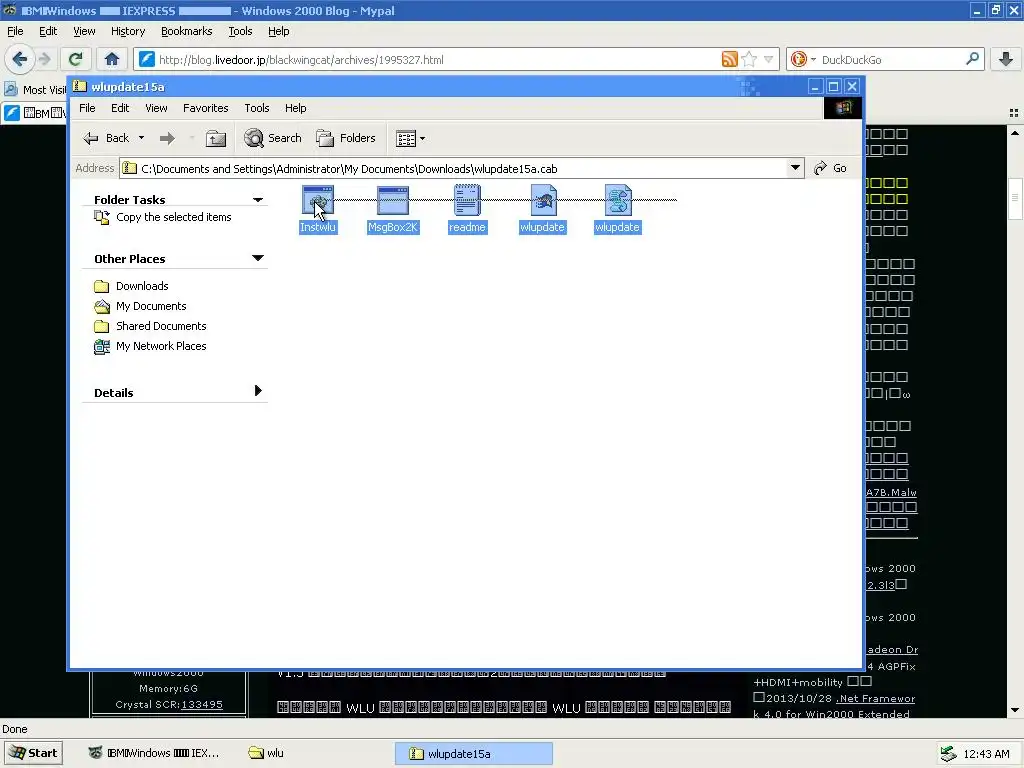Collapse the Other Places section
This screenshot has width=1024, height=768.
[x=258, y=259]
